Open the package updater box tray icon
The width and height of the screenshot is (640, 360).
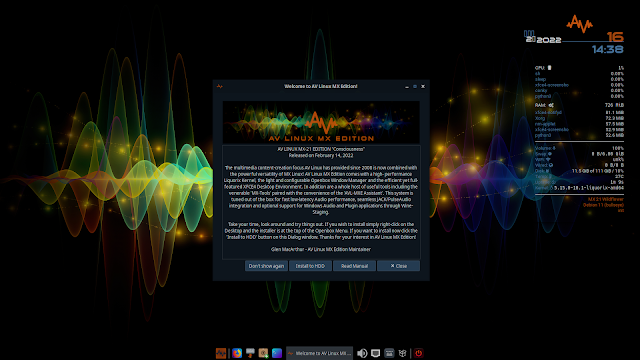(x=402, y=353)
